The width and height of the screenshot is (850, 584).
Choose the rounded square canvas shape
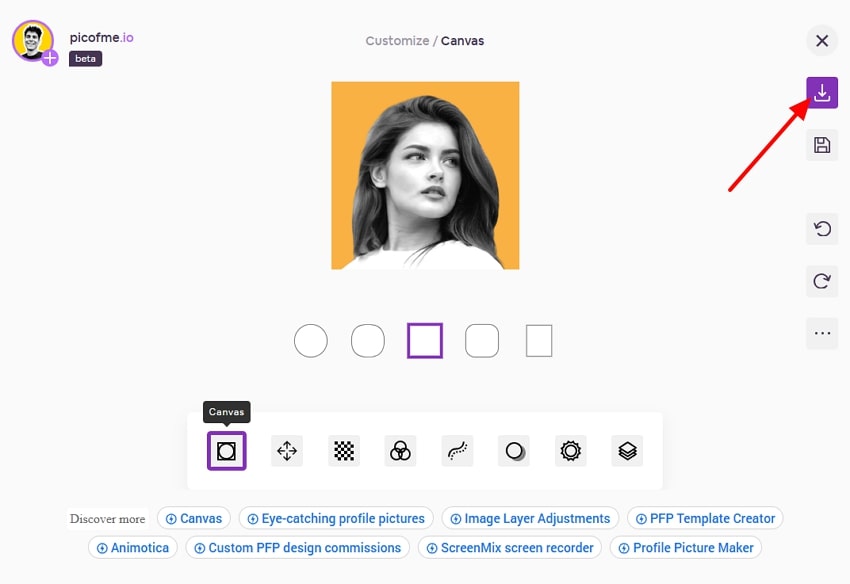click(x=482, y=341)
